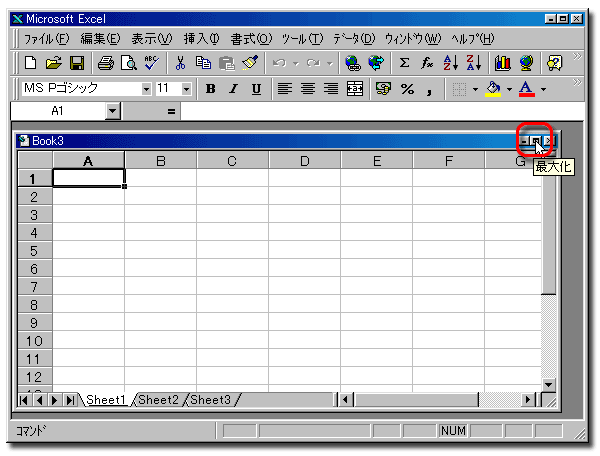Click the Edit Formula equals button
The width and height of the screenshot is (600, 456).
click(171, 111)
